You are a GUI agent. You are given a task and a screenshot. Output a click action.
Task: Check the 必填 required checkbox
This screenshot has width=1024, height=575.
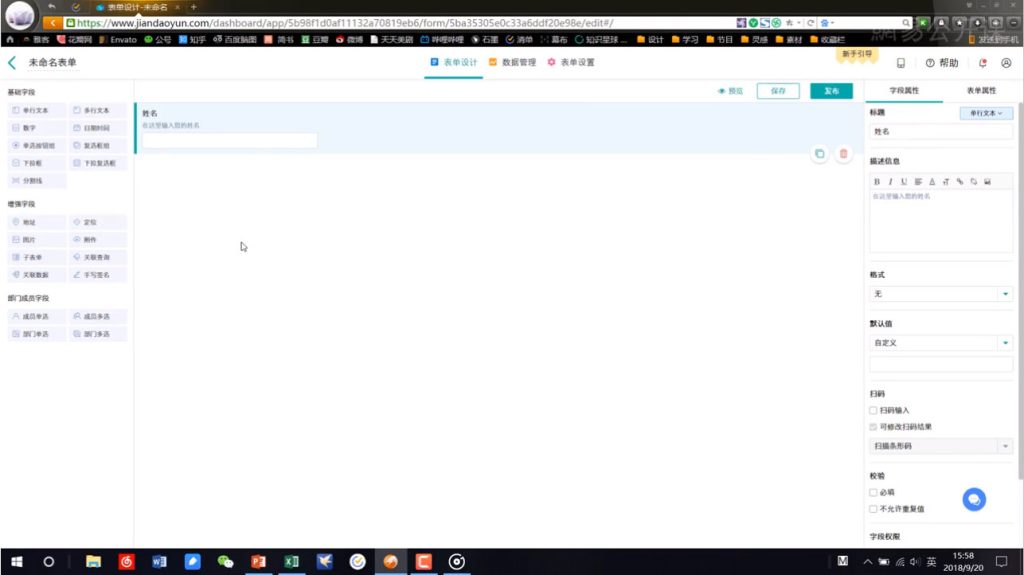click(873, 492)
